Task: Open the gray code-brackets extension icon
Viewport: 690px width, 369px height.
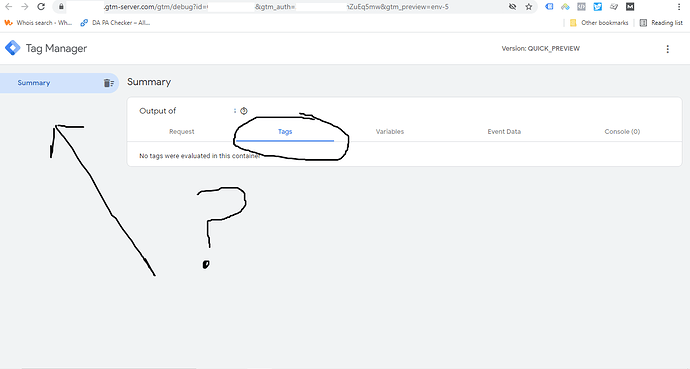Action: [x=581, y=7]
